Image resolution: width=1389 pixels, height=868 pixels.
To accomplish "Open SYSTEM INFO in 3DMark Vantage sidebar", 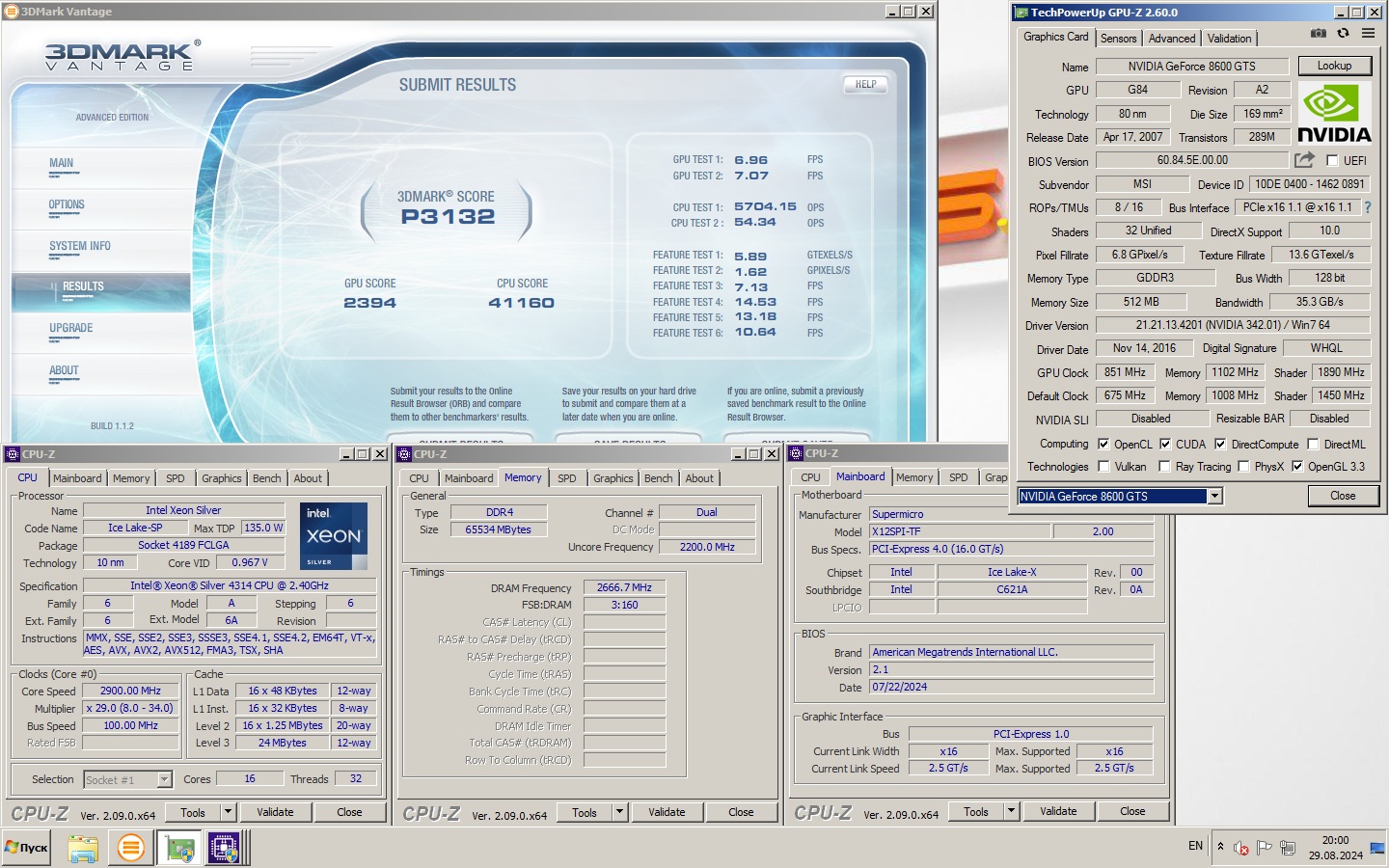I will [x=80, y=247].
